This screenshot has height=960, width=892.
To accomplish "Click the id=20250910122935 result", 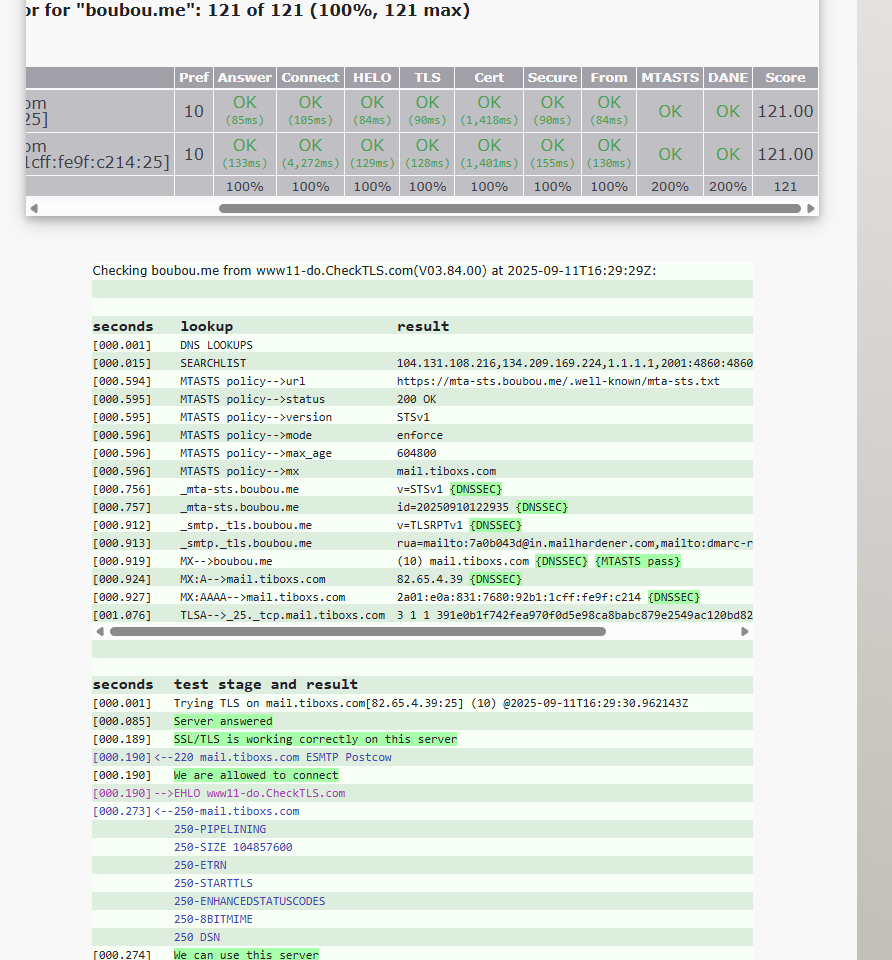I will pos(452,507).
